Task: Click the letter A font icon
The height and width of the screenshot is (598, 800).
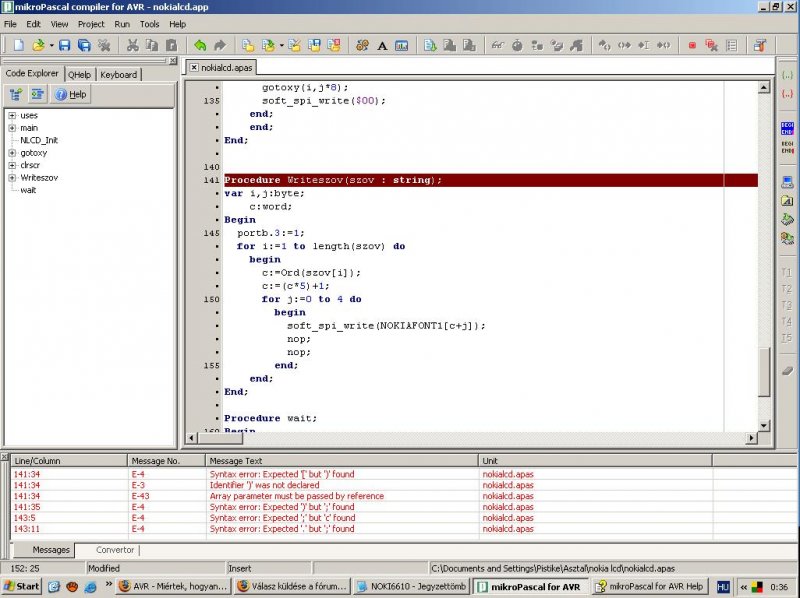Action: [382, 46]
